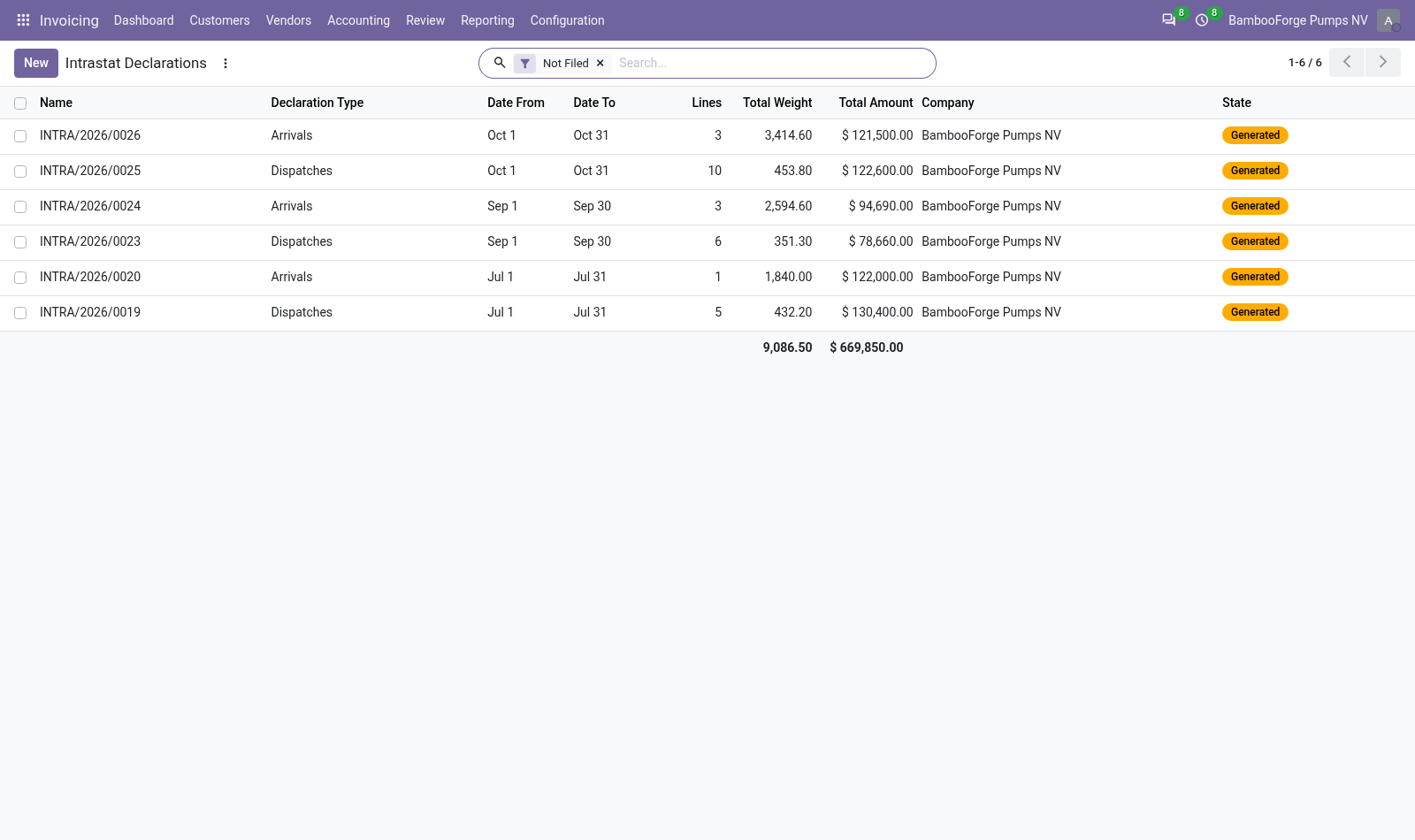
Task: Click Jul 31 date in INTRA/2026/0020 row
Action: pos(590,277)
